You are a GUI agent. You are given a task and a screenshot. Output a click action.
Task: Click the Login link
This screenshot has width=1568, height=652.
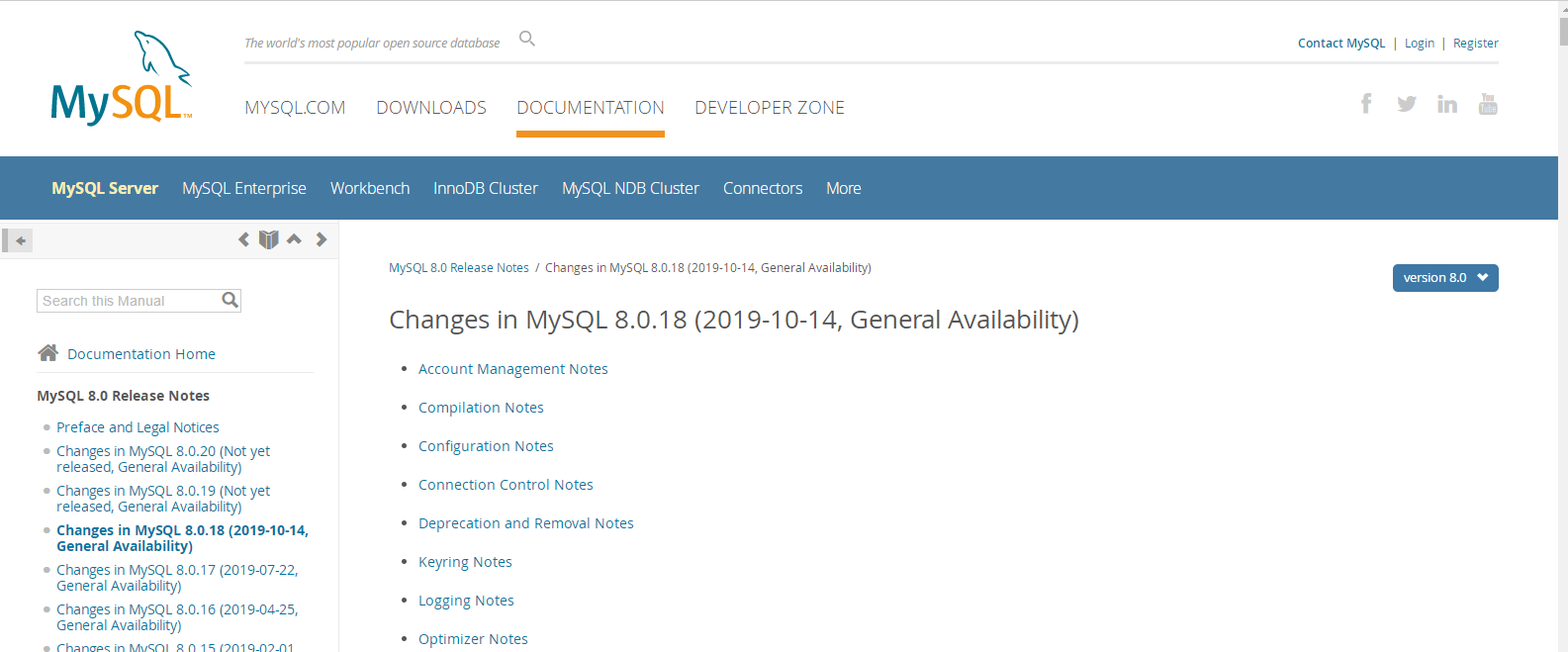pos(1420,44)
